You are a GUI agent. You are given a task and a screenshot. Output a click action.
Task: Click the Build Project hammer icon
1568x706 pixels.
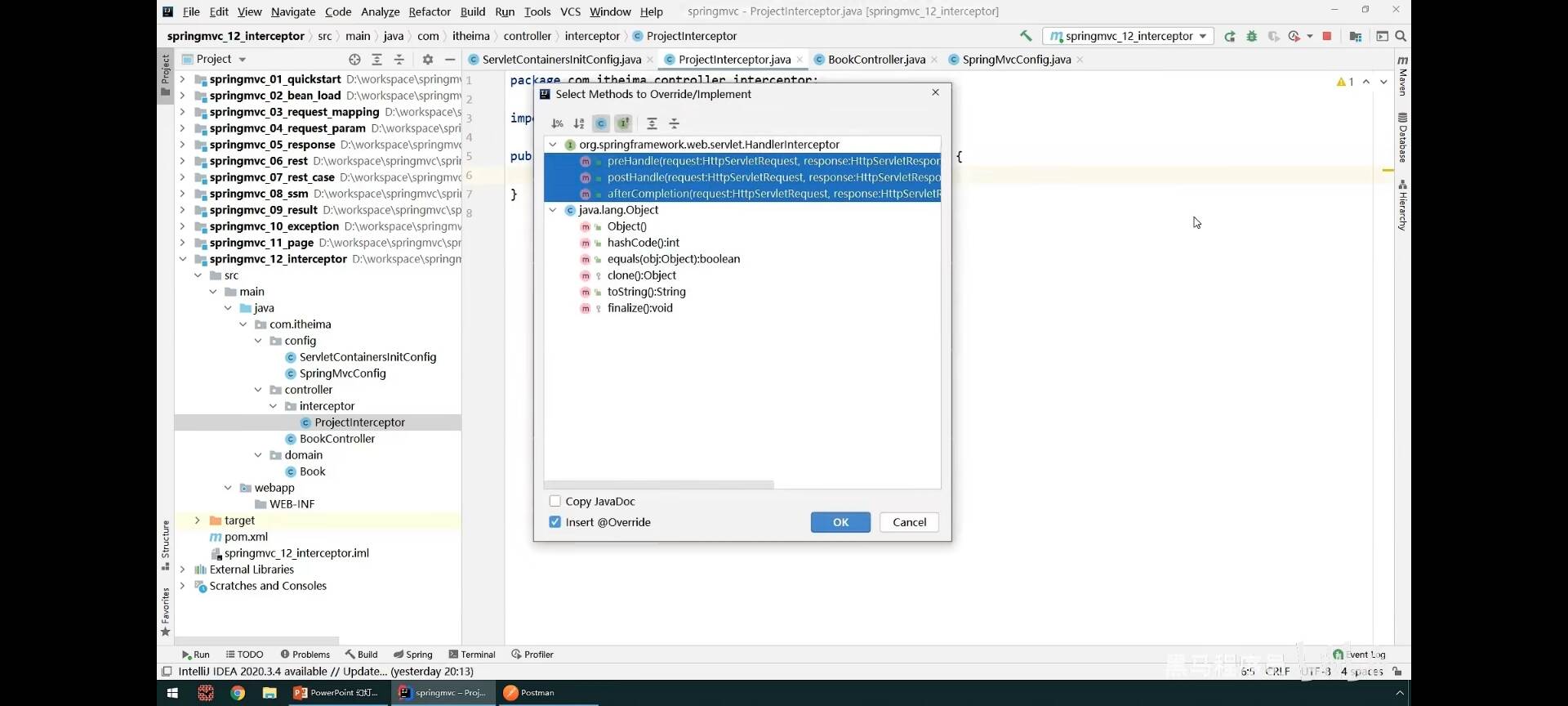[1026, 36]
